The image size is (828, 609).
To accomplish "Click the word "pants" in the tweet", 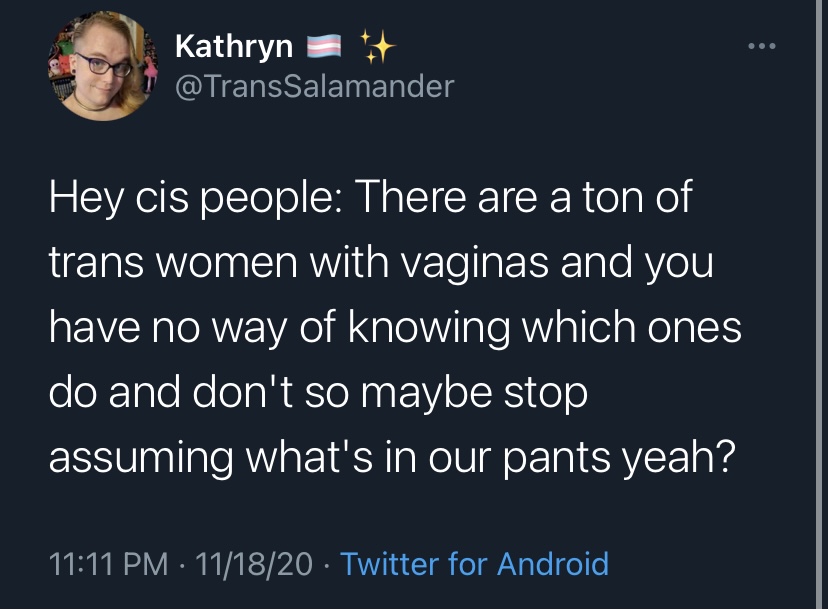I will point(556,458).
